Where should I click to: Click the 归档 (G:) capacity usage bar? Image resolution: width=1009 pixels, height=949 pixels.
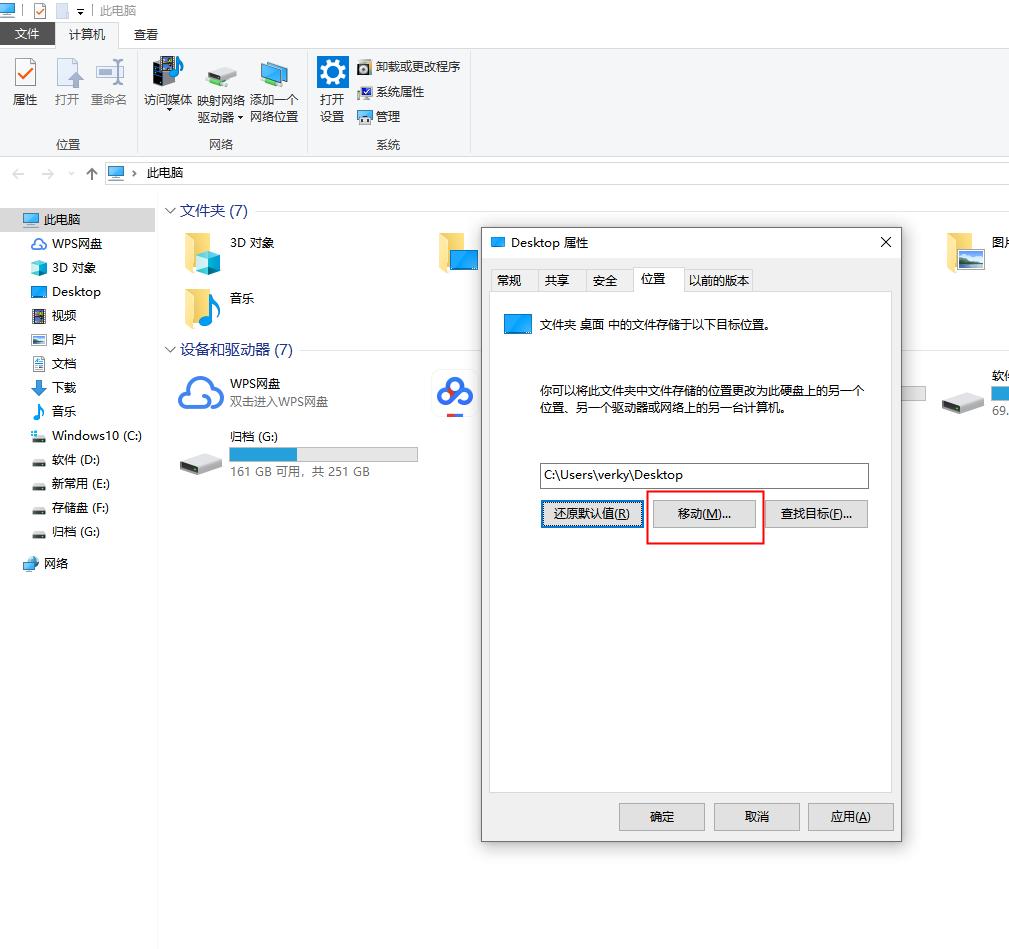point(324,454)
